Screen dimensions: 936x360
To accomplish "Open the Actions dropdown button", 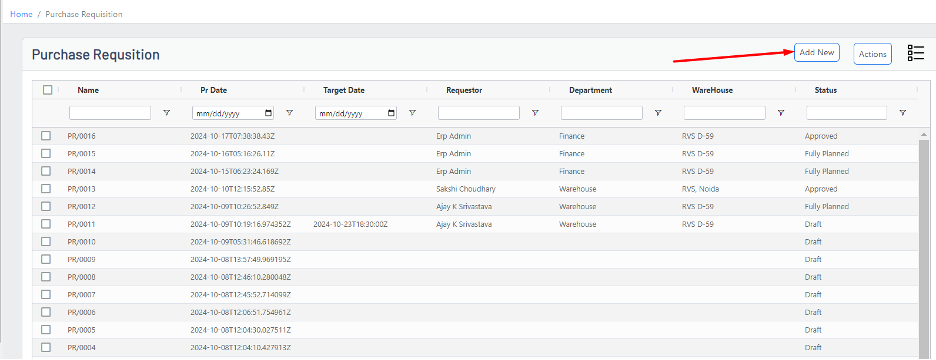I will [872, 54].
